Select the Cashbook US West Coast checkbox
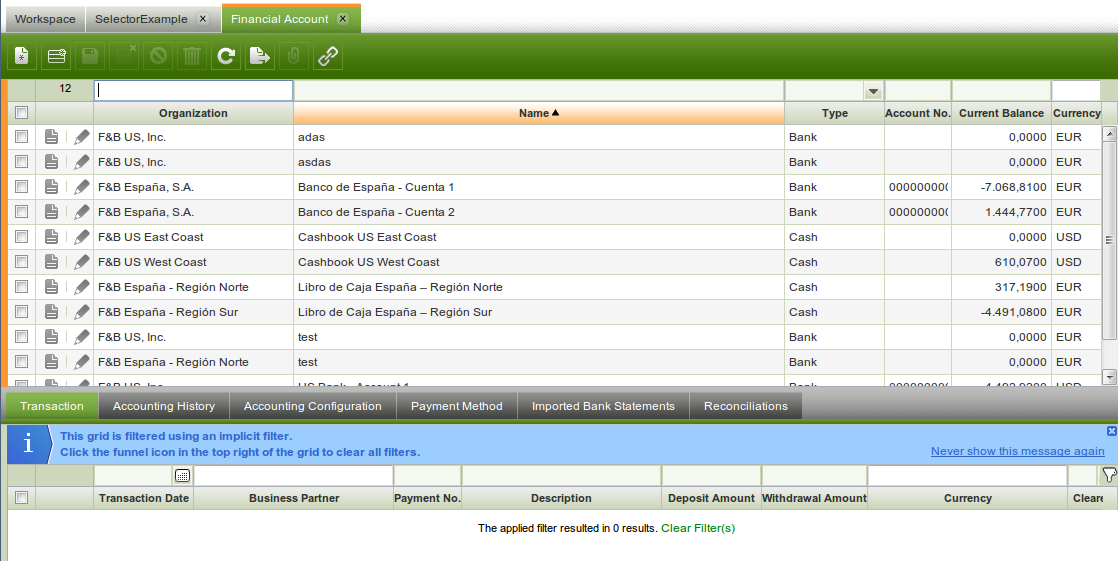Viewport: 1118px width, 561px height. pos(21,262)
